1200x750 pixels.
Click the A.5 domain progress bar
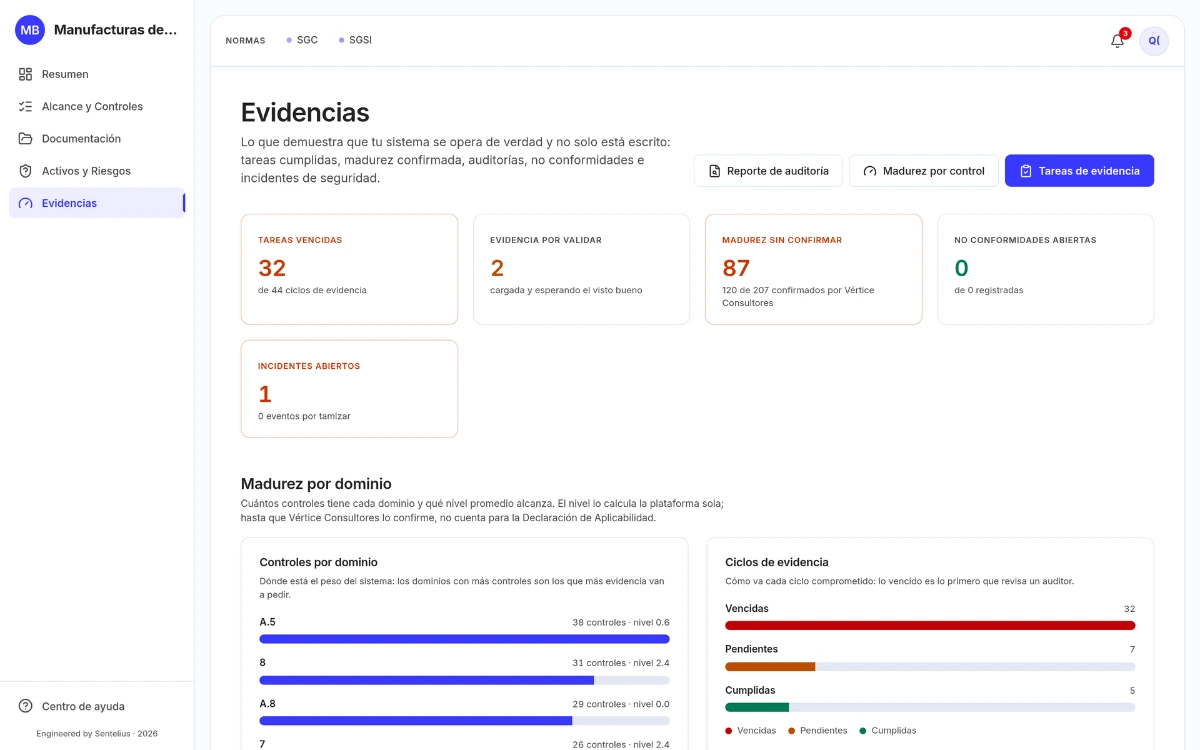[464, 639]
